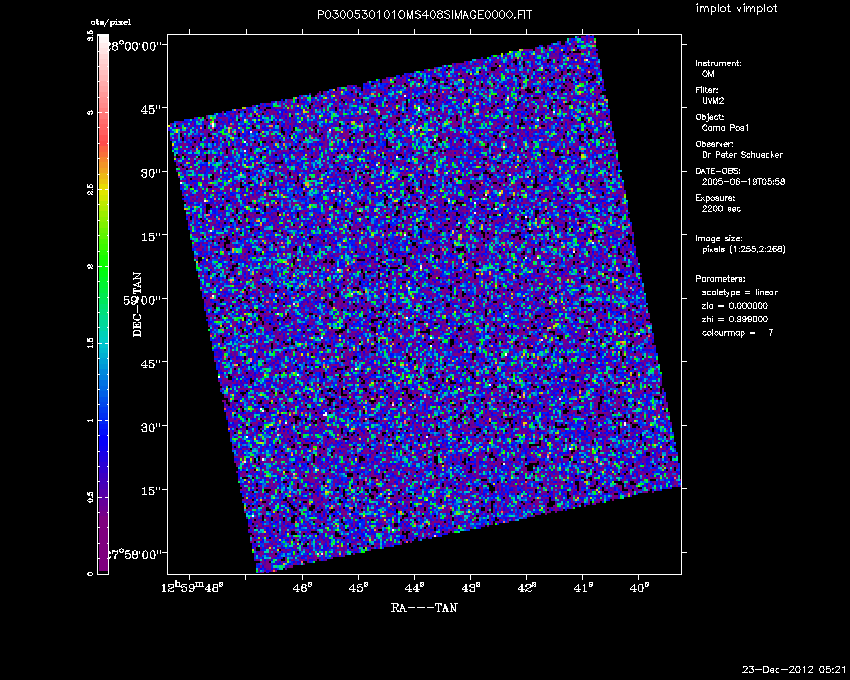
Task: Click the file title P0300530101OMS408SIMAGE0000.FIT
Action: (424, 15)
